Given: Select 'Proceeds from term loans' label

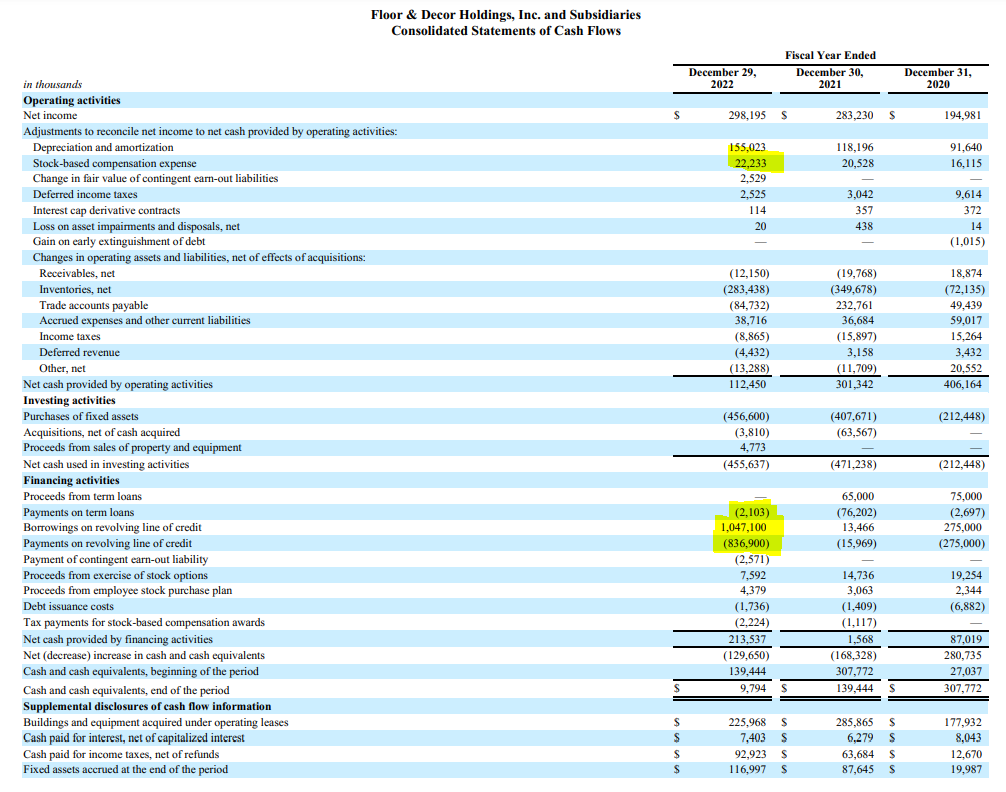Looking at the screenshot, I should tap(82, 496).
